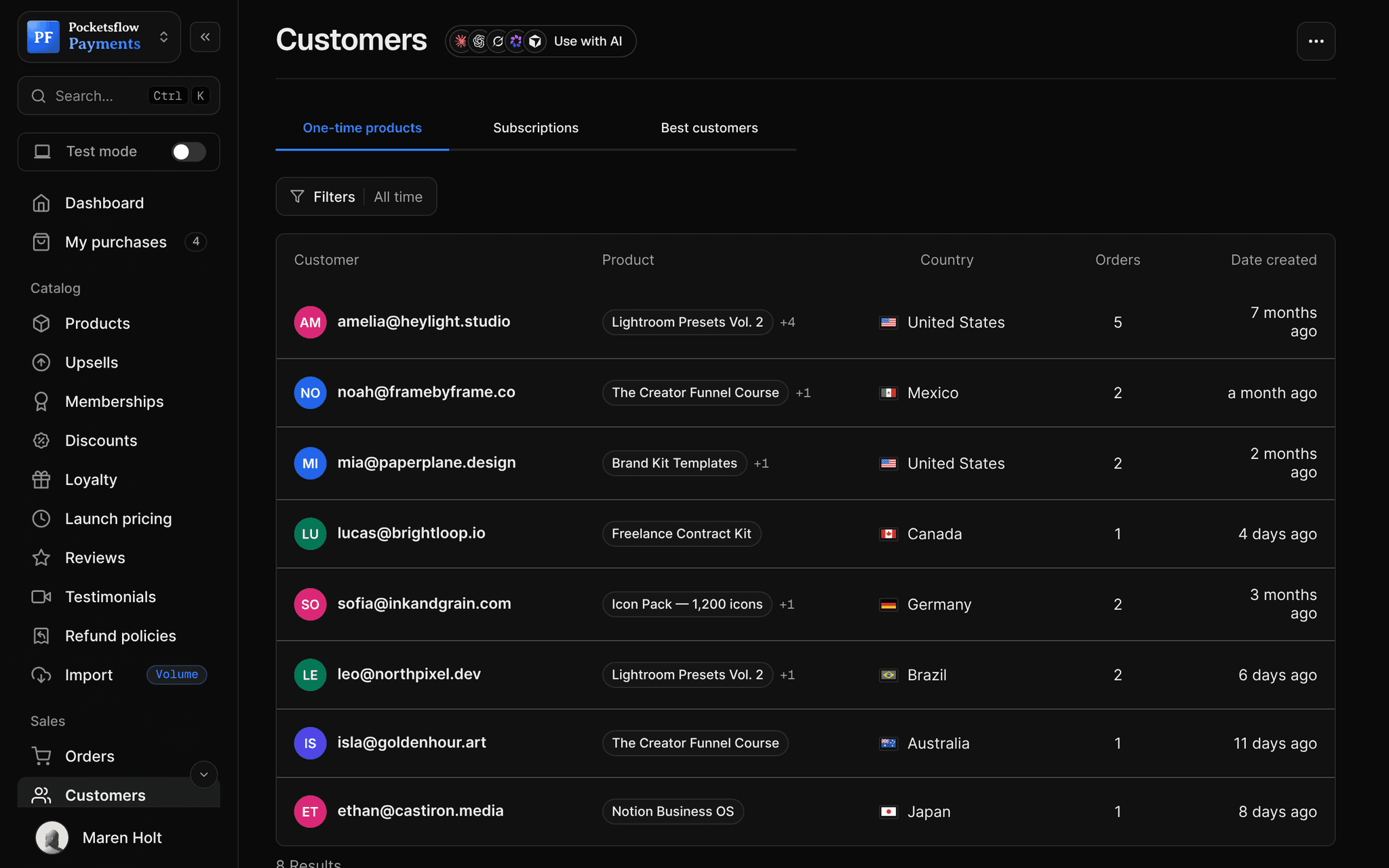Sort by the Date created column header
Image resolution: width=1389 pixels, height=868 pixels.
(1274, 260)
